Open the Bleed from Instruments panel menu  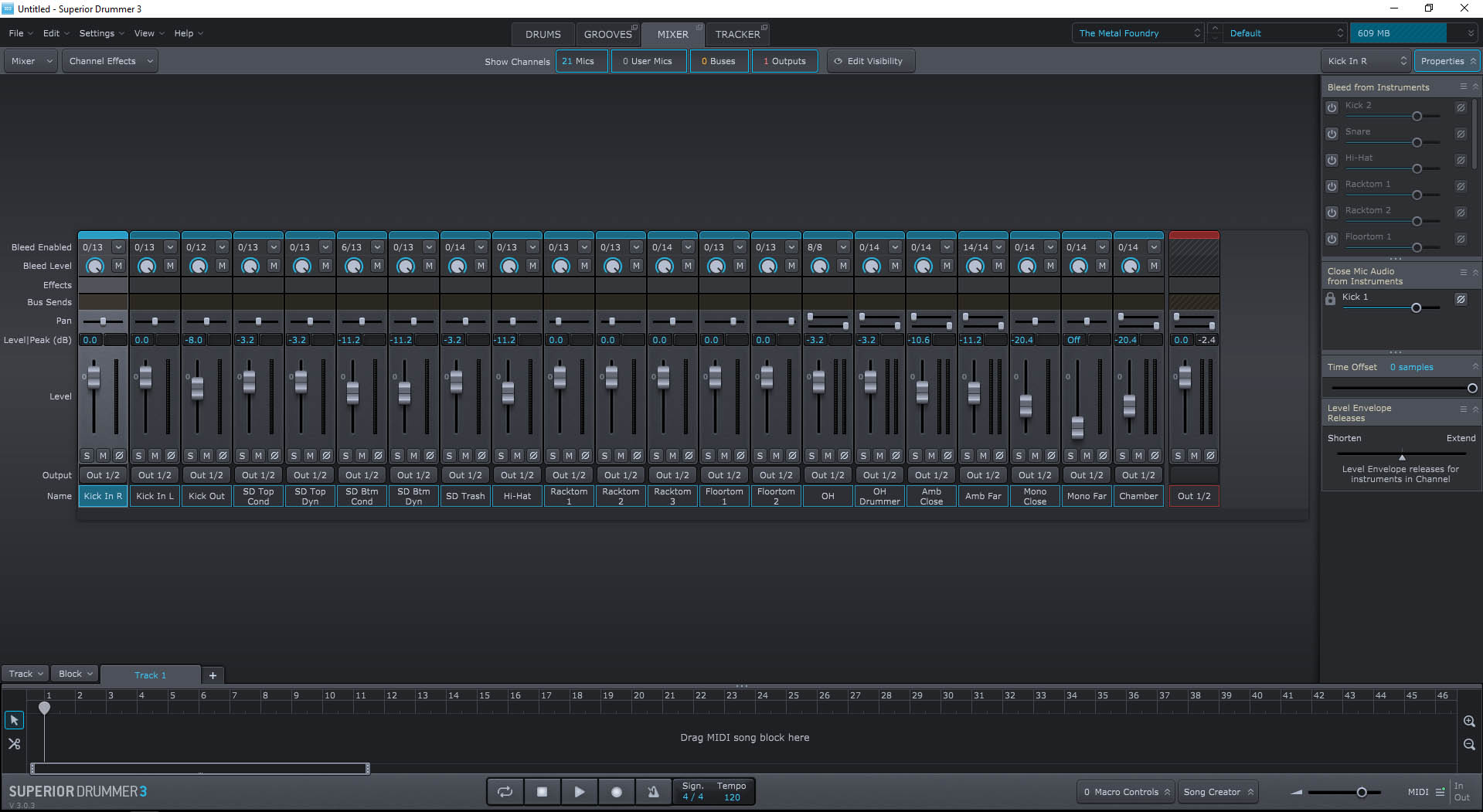point(1463,87)
